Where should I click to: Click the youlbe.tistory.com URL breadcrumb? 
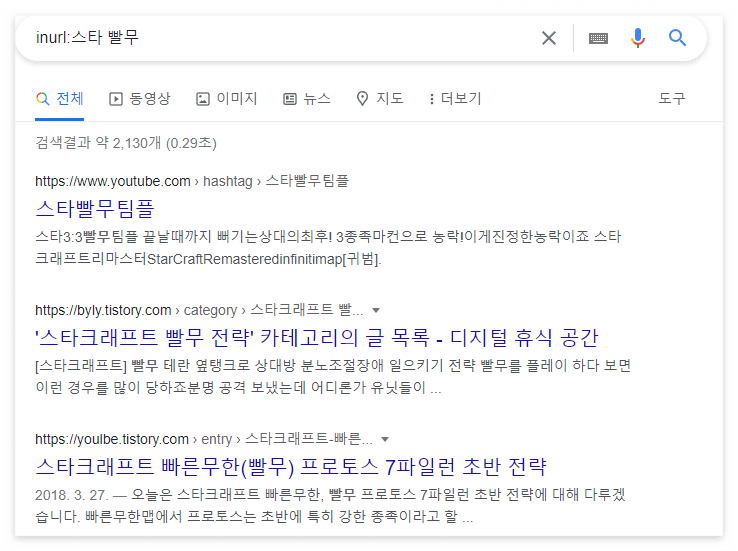tap(204, 439)
